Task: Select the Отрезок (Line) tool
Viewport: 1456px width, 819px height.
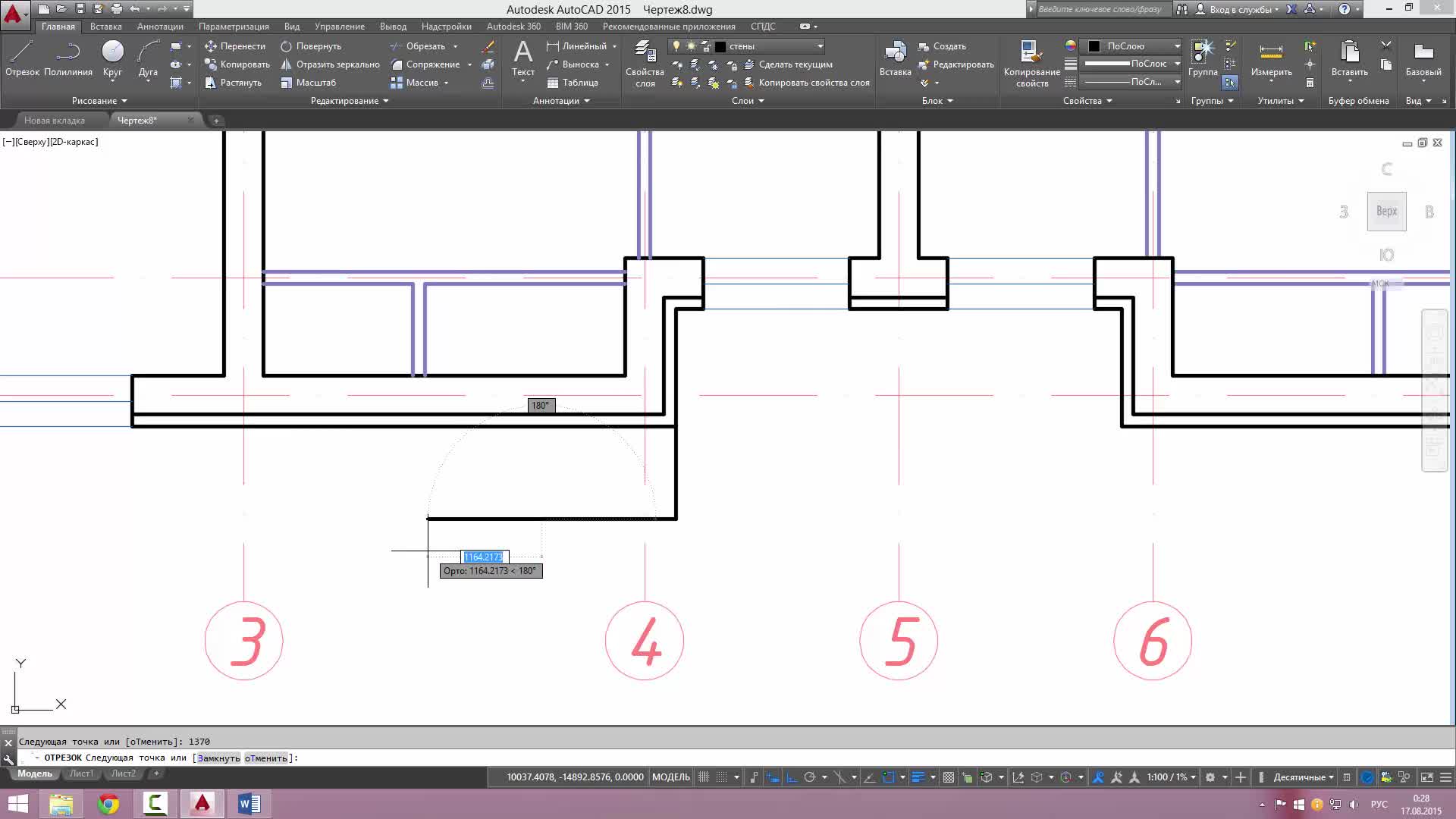Action: tap(22, 59)
